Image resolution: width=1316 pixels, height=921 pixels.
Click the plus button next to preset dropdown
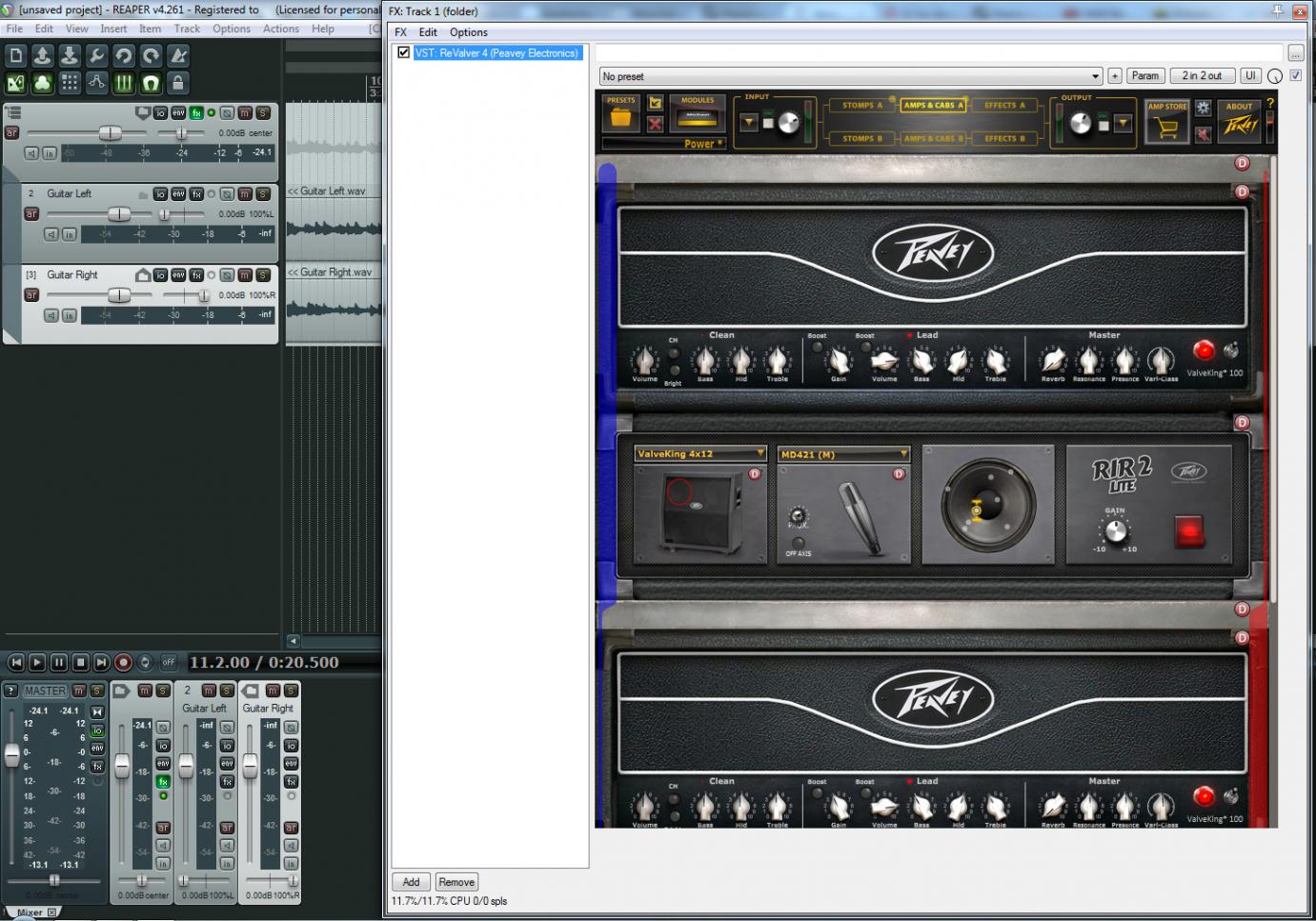click(x=1115, y=76)
